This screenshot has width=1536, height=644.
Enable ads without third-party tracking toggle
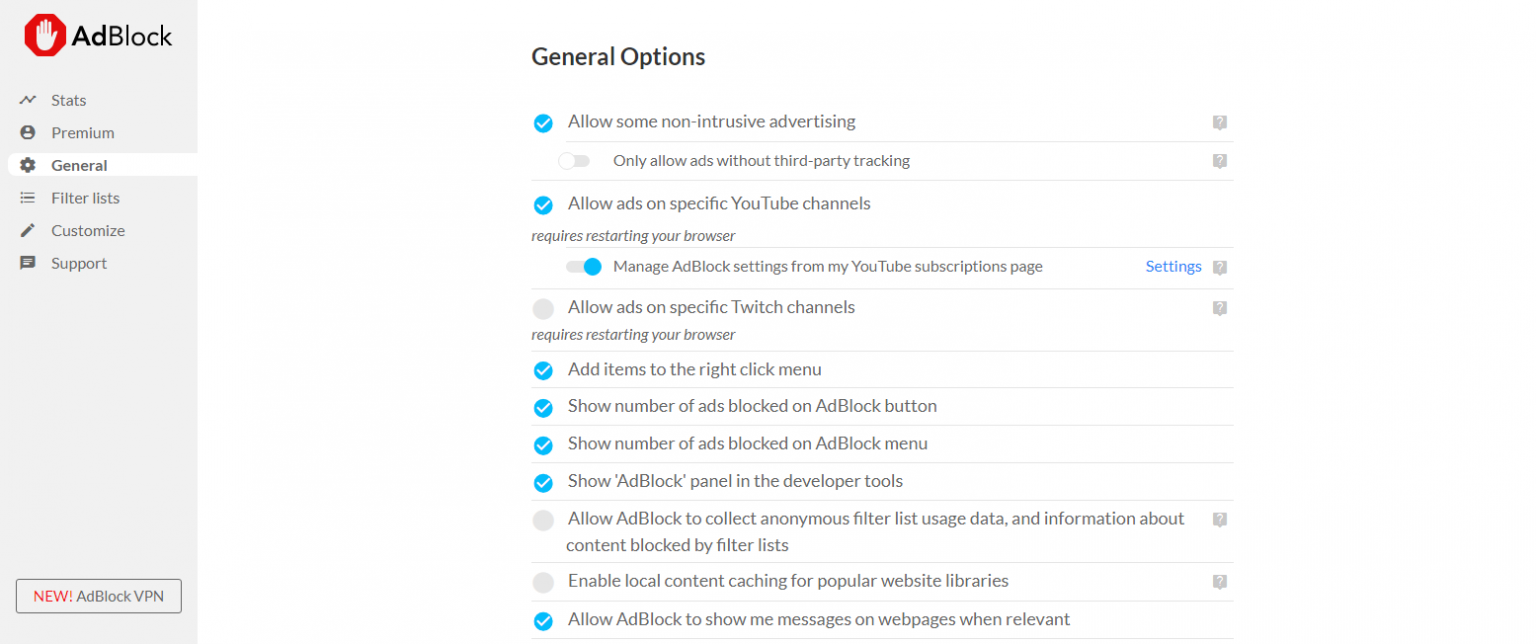tap(575, 160)
